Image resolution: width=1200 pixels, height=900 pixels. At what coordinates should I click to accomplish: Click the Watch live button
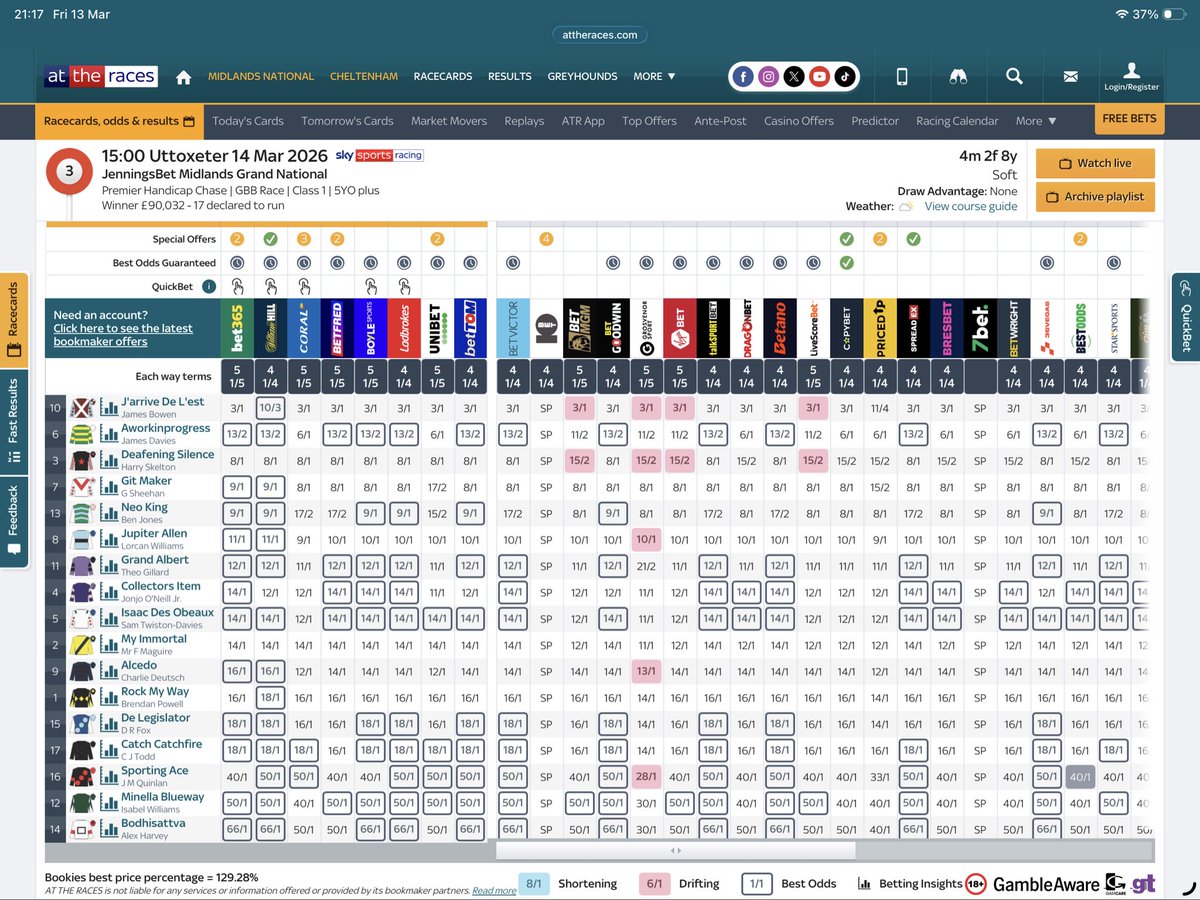click(x=1095, y=163)
